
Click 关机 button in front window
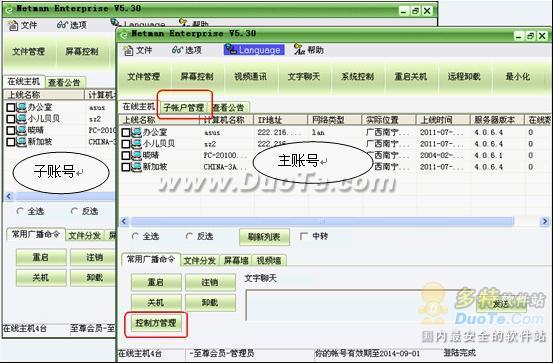point(156,303)
